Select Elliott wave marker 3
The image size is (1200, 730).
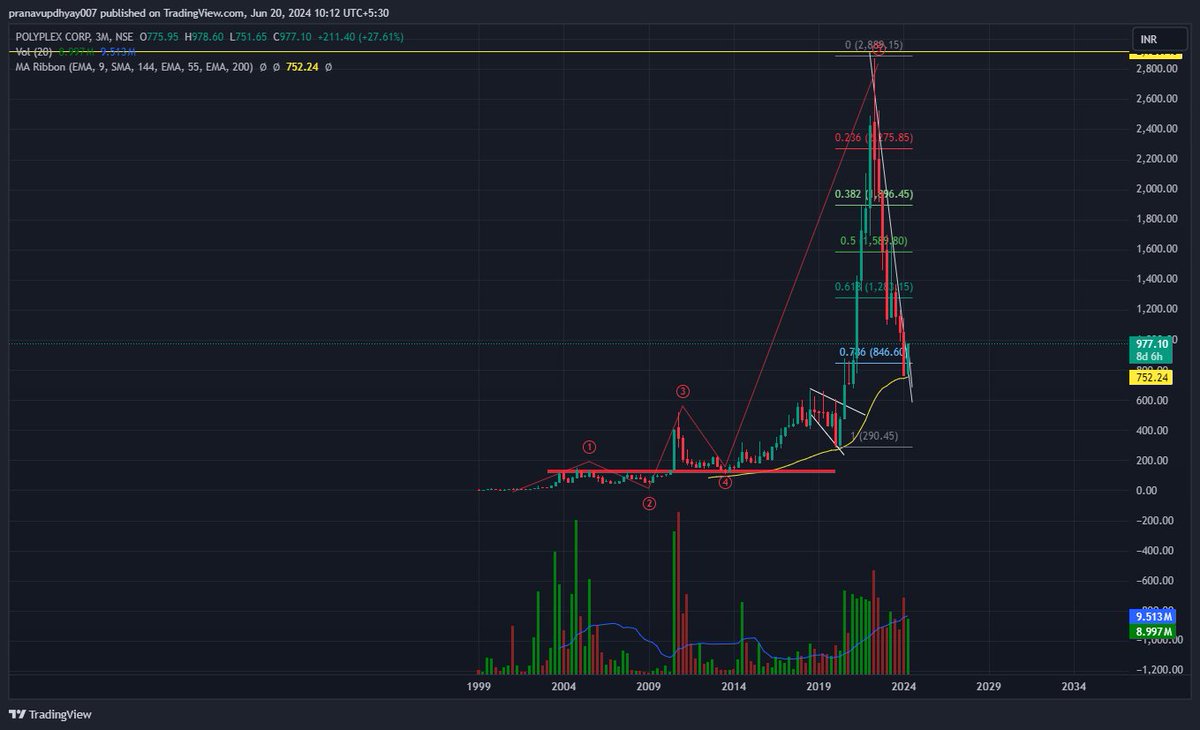coord(682,391)
